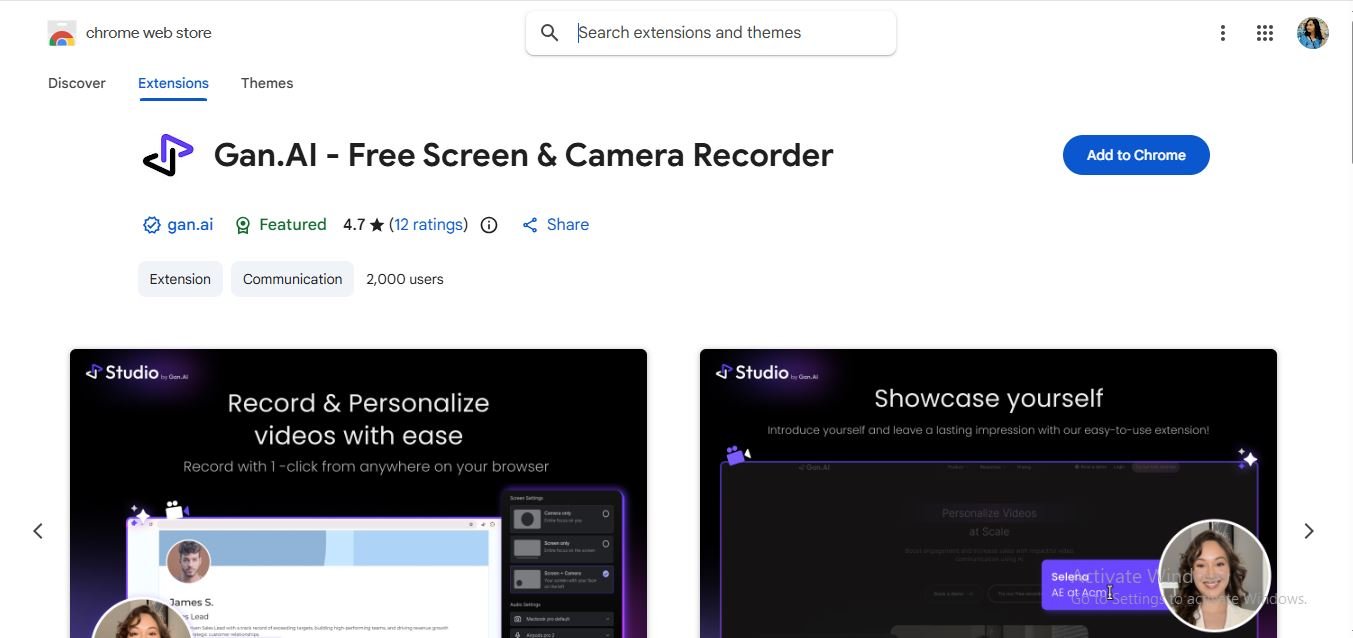Click the 4.7 star rating text

(x=363, y=225)
